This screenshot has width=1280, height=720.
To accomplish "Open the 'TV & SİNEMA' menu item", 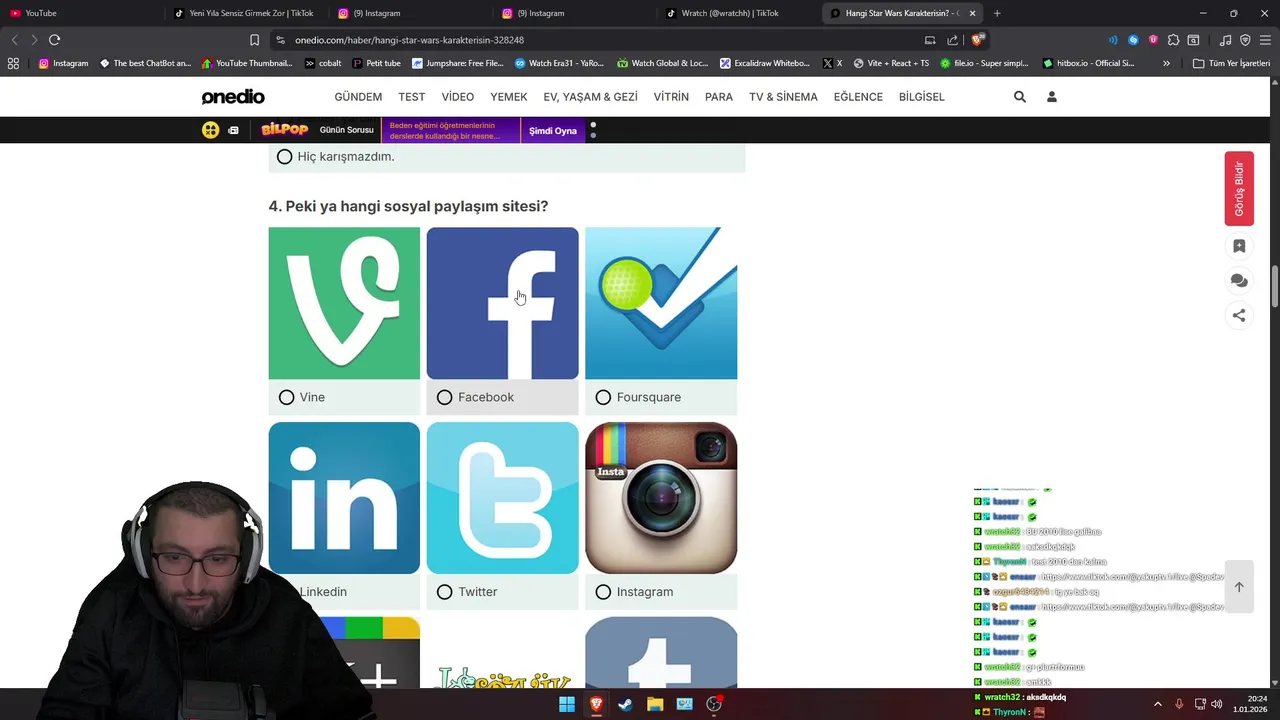I will point(783,97).
